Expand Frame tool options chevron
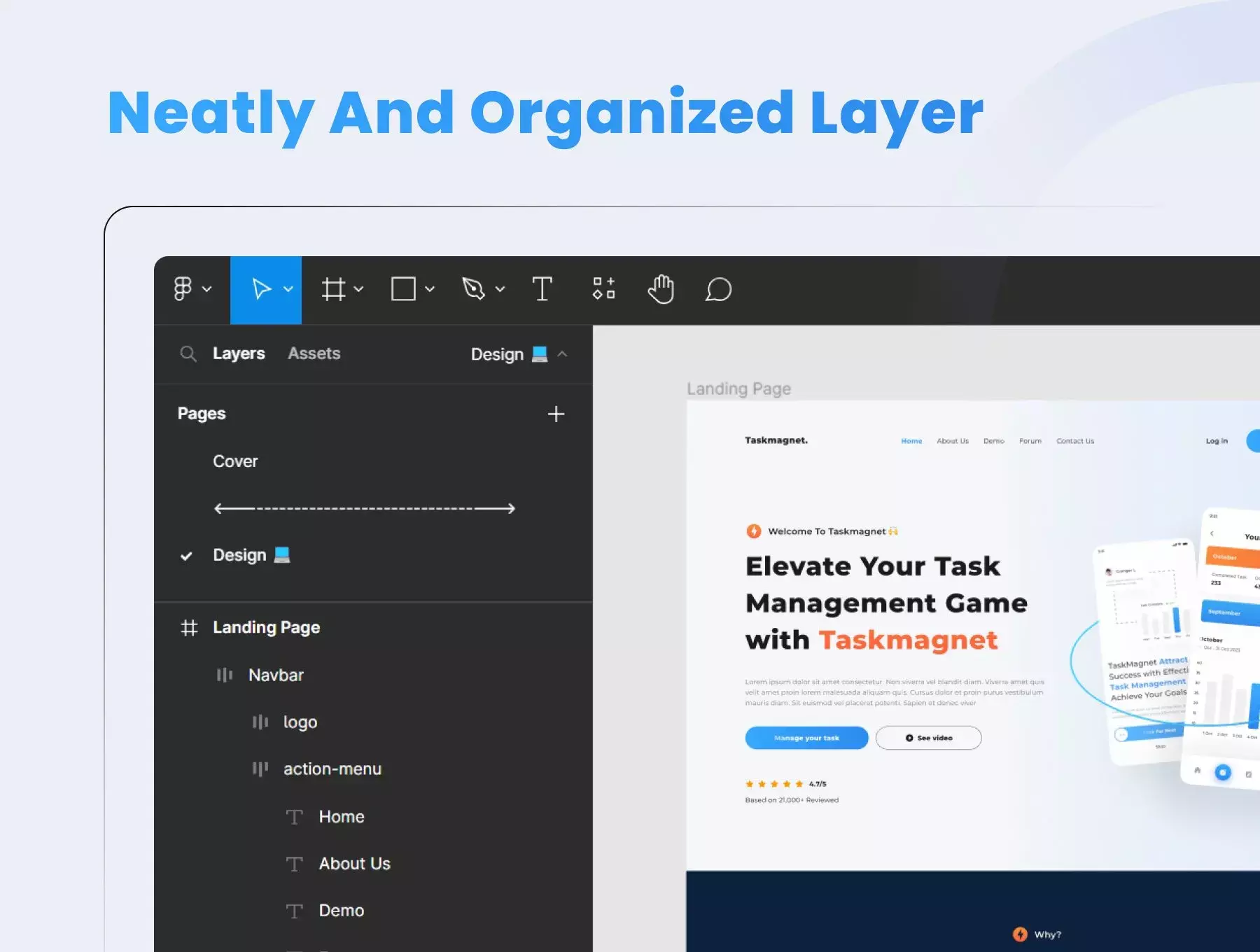The height and width of the screenshot is (952, 1260). [358, 288]
